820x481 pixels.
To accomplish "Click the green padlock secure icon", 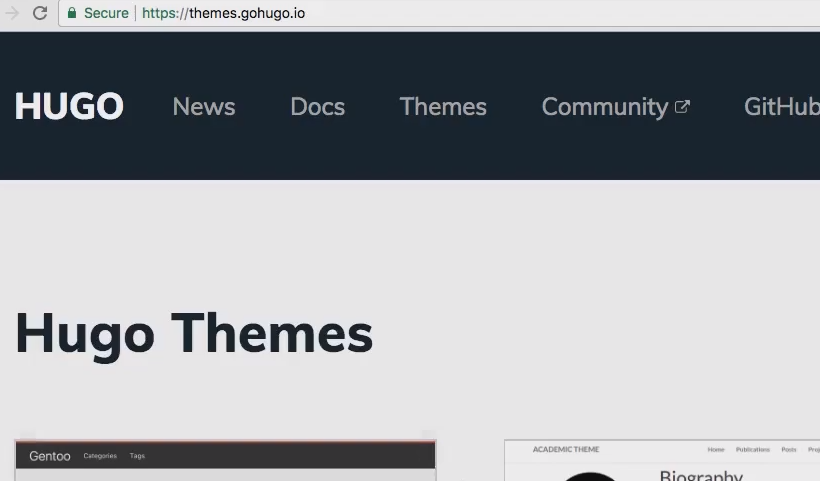I will coord(72,13).
